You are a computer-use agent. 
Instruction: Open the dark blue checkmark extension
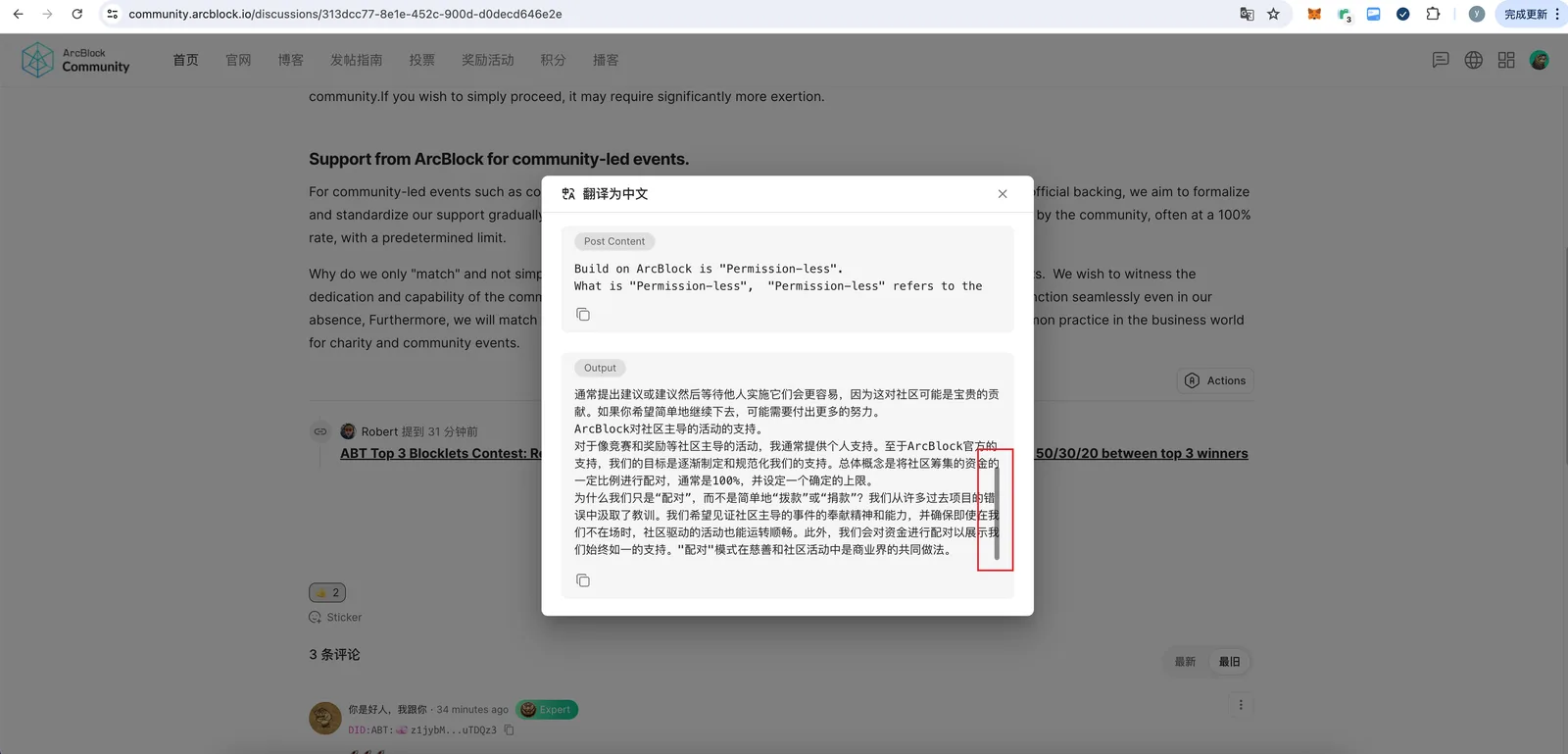pyautogui.click(x=1403, y=14)
